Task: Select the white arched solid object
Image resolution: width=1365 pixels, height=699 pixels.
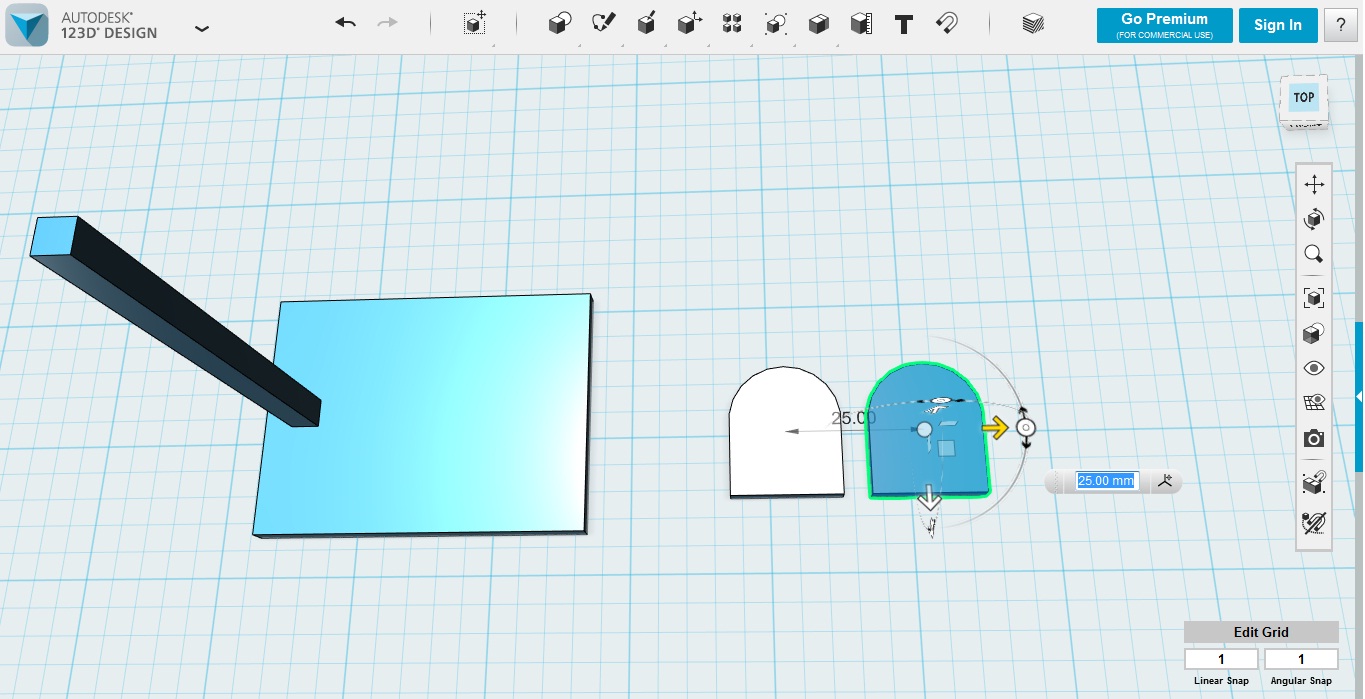Action: [x=786, y=432]
